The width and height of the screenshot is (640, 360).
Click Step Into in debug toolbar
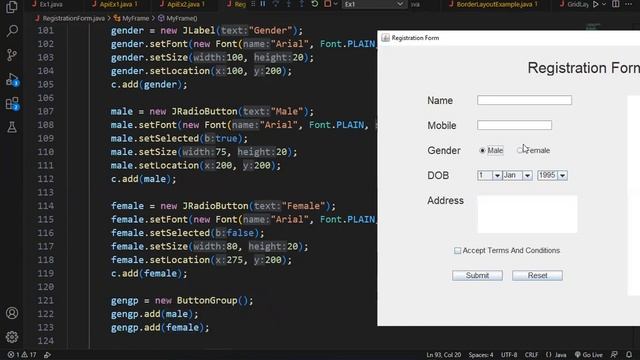point(289,4)
